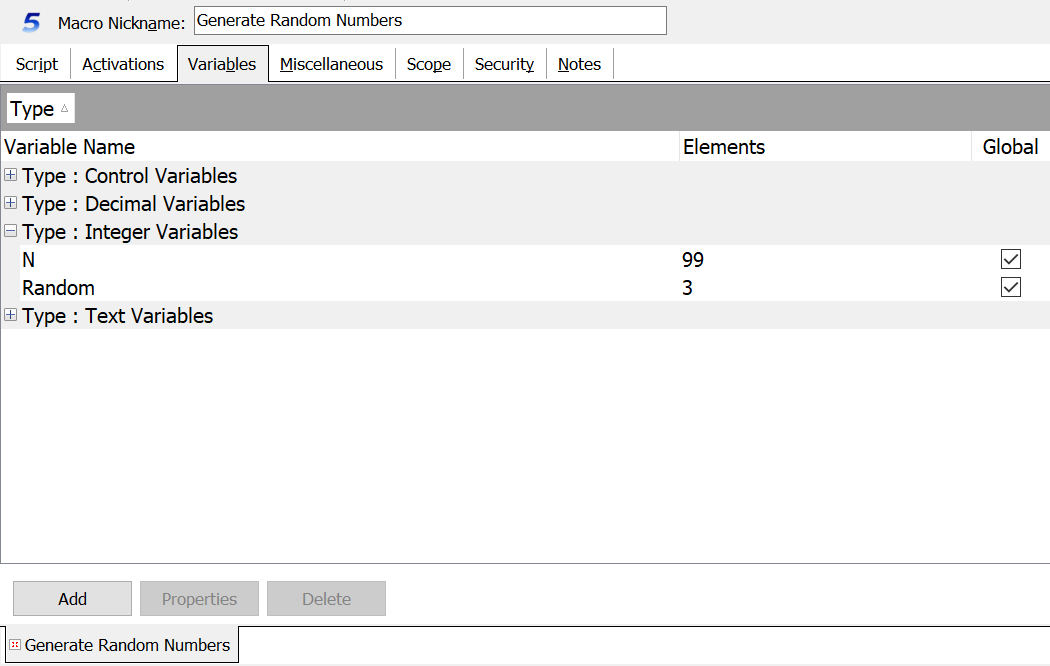Open the Notes tab

click(x=579, y=64)
